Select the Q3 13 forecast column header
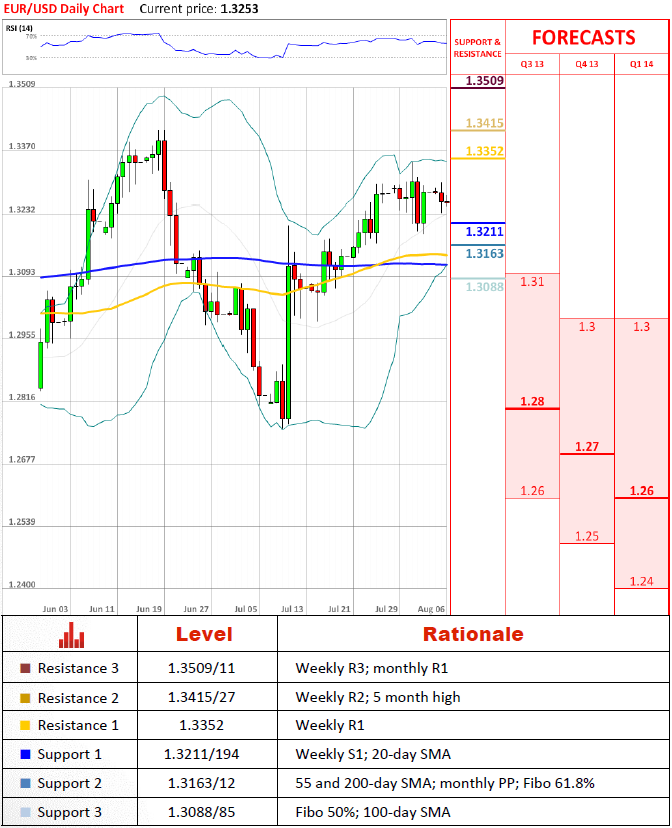The width and height of the screenshot is (672, 828). (532, 64)
